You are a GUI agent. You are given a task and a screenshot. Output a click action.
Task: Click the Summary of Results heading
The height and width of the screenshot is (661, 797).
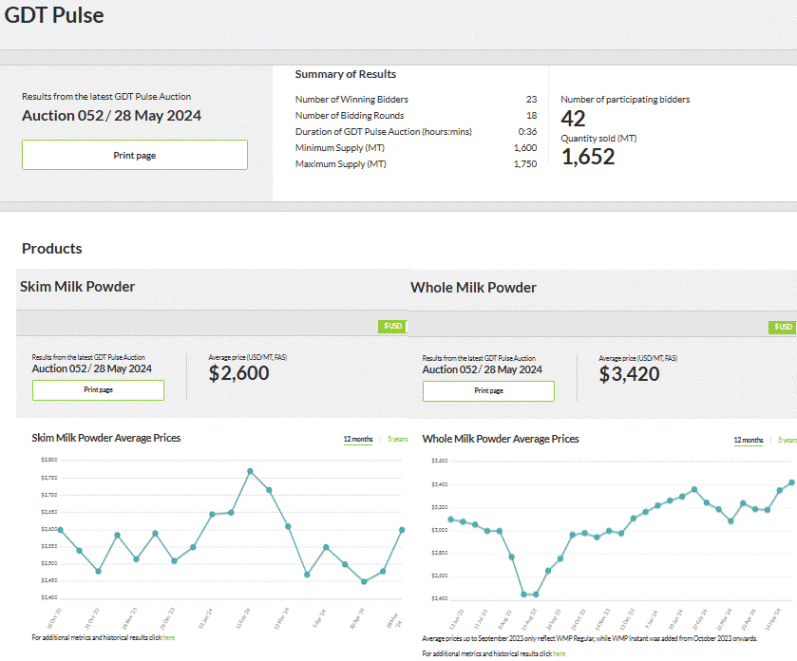(x=346, y=74)
